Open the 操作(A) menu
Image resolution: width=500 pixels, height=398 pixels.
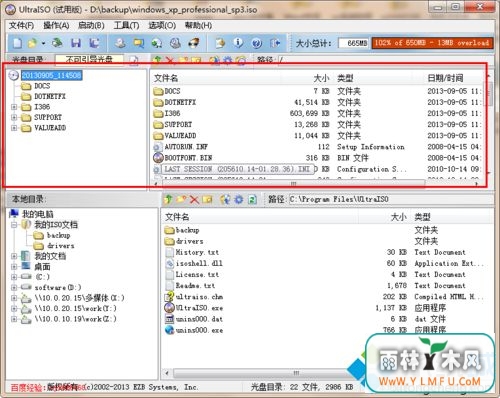tap(56, 25)
